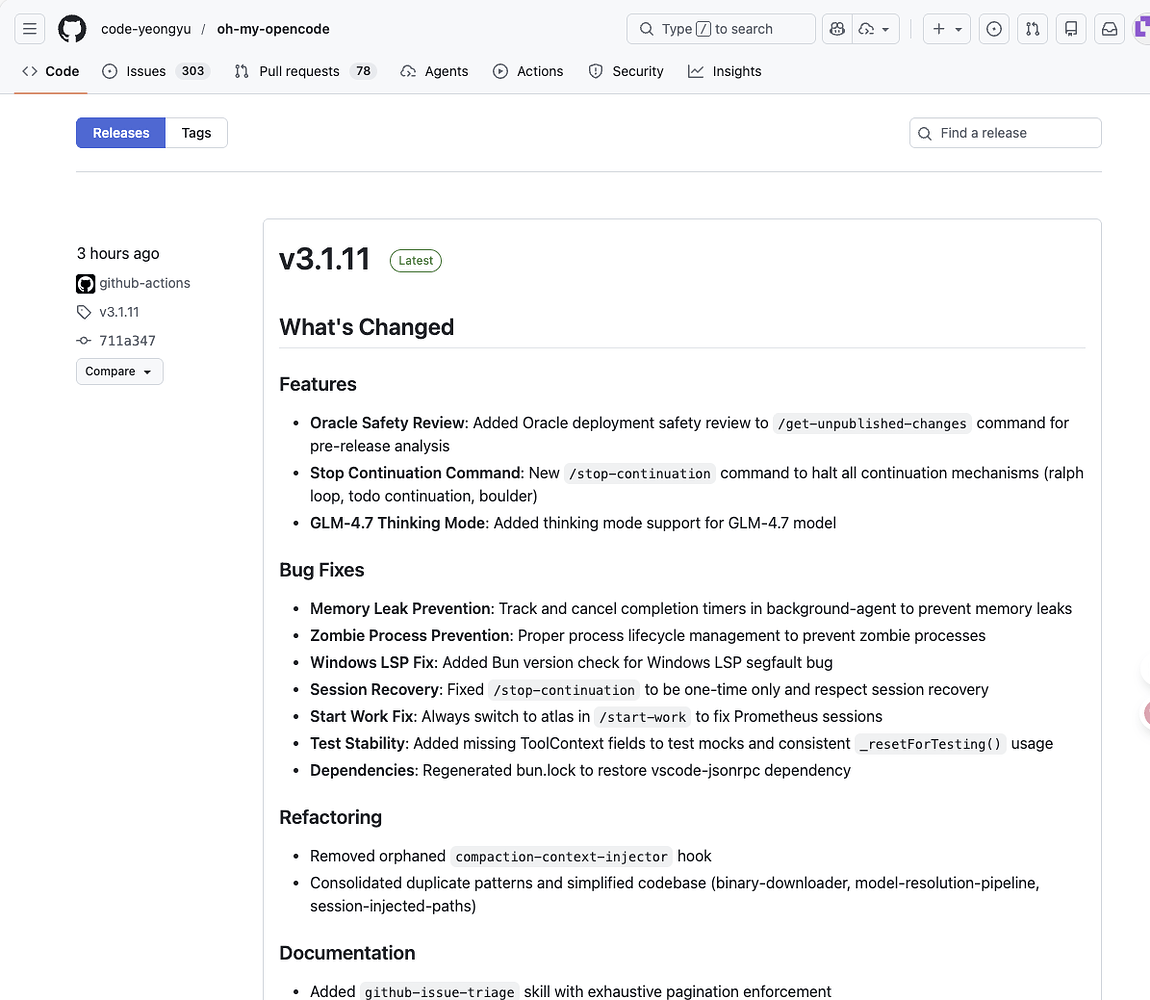Click the Insights tab graph icon

tap(695, 71)
